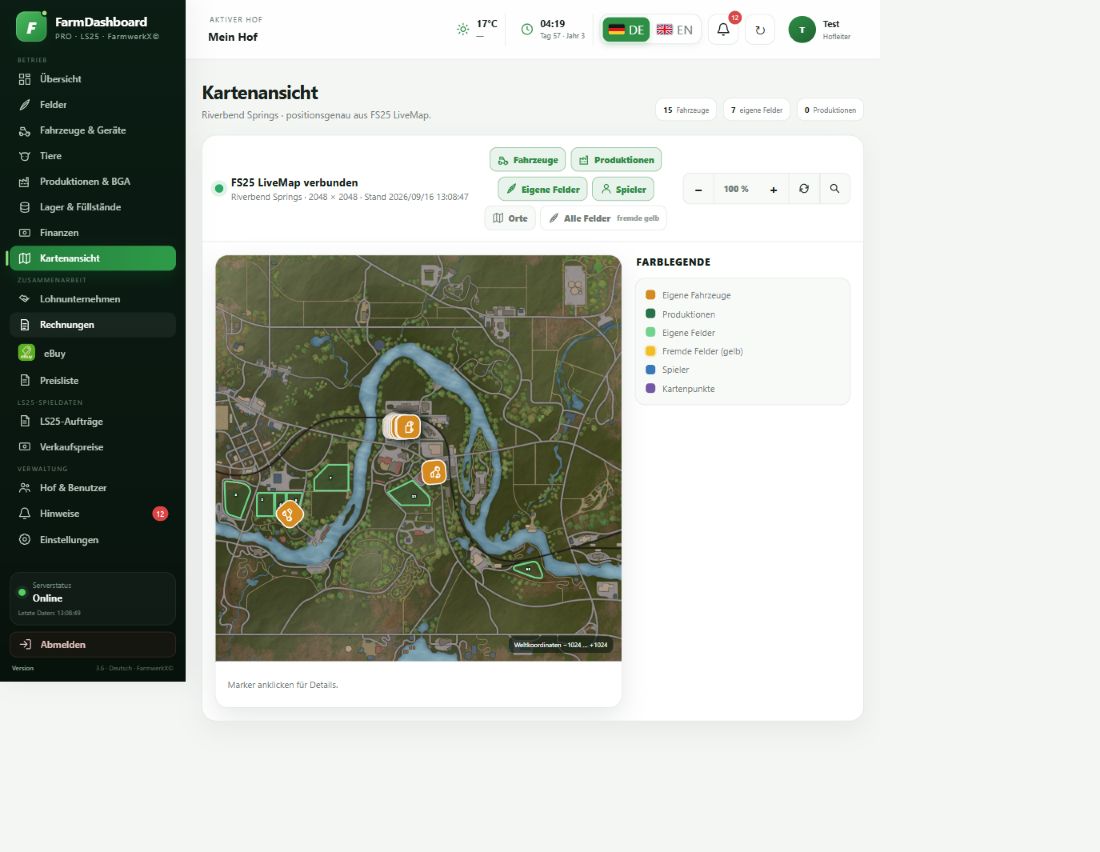Click the Weltkoordinaten label on map
This screenshot has width=1100, height=852.
[561, 645]
